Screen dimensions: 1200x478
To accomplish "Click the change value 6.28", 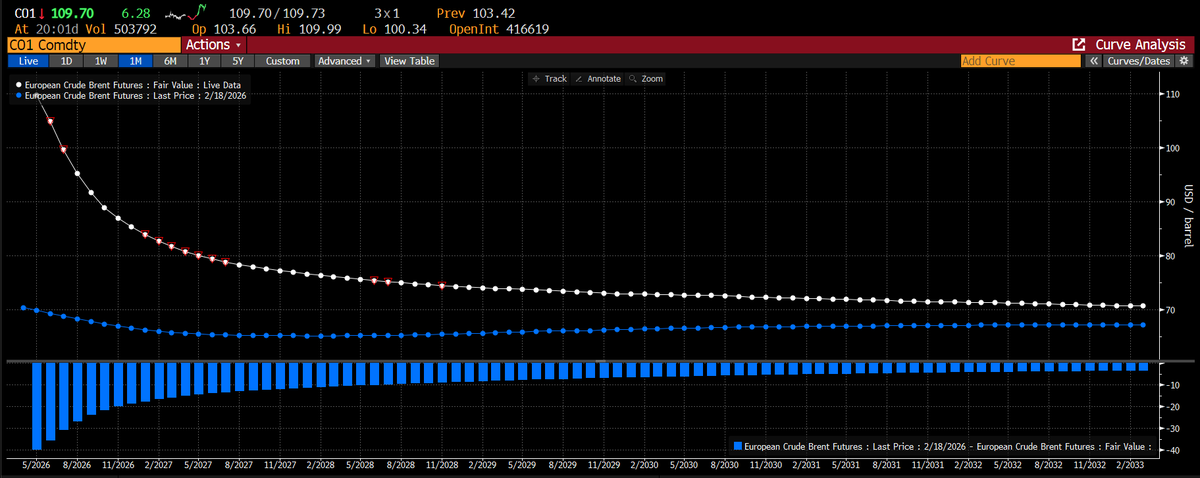I will pyautogui.click(x=134, y=14).
